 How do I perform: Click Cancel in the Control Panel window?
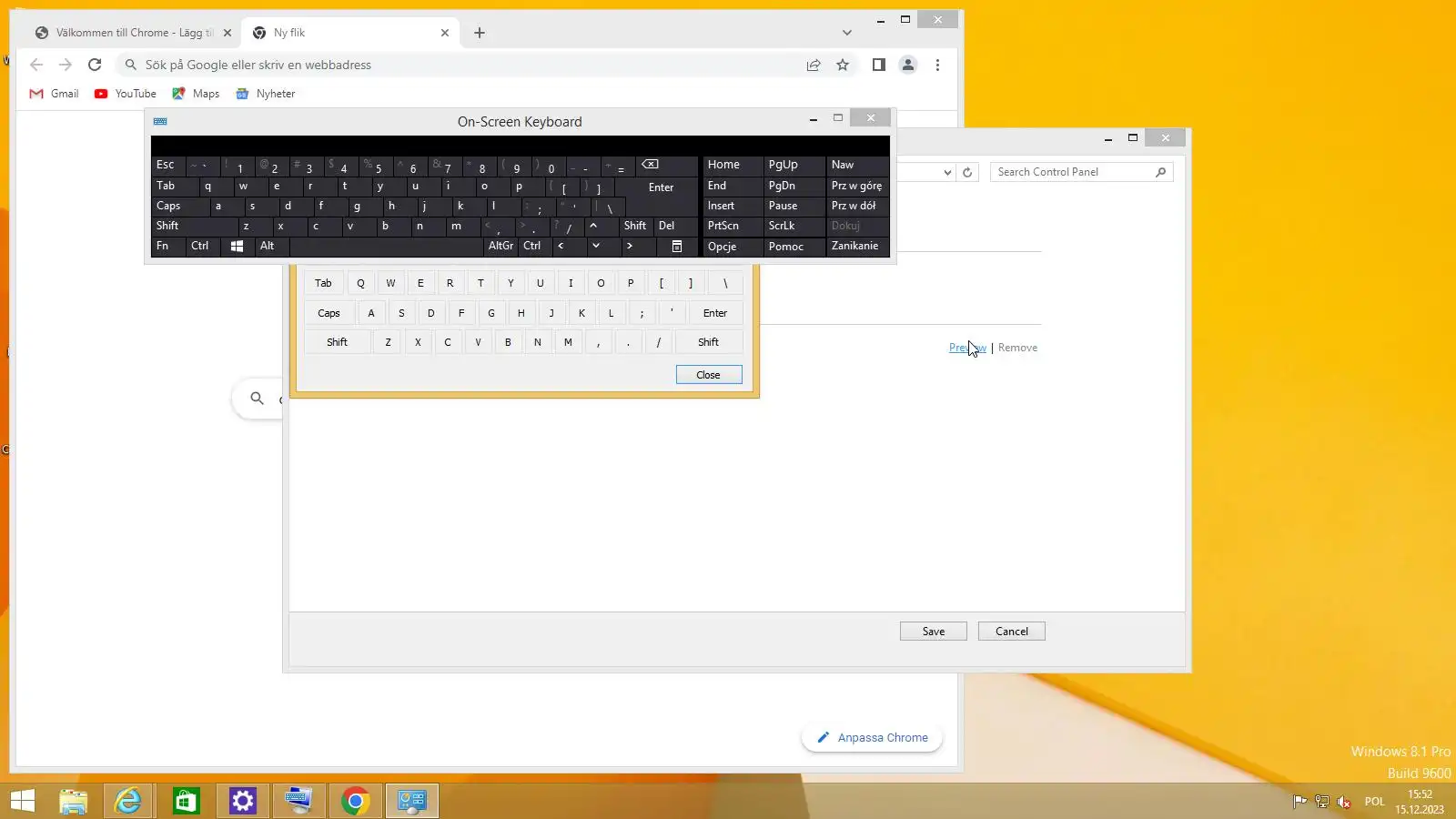point(1012,632)
